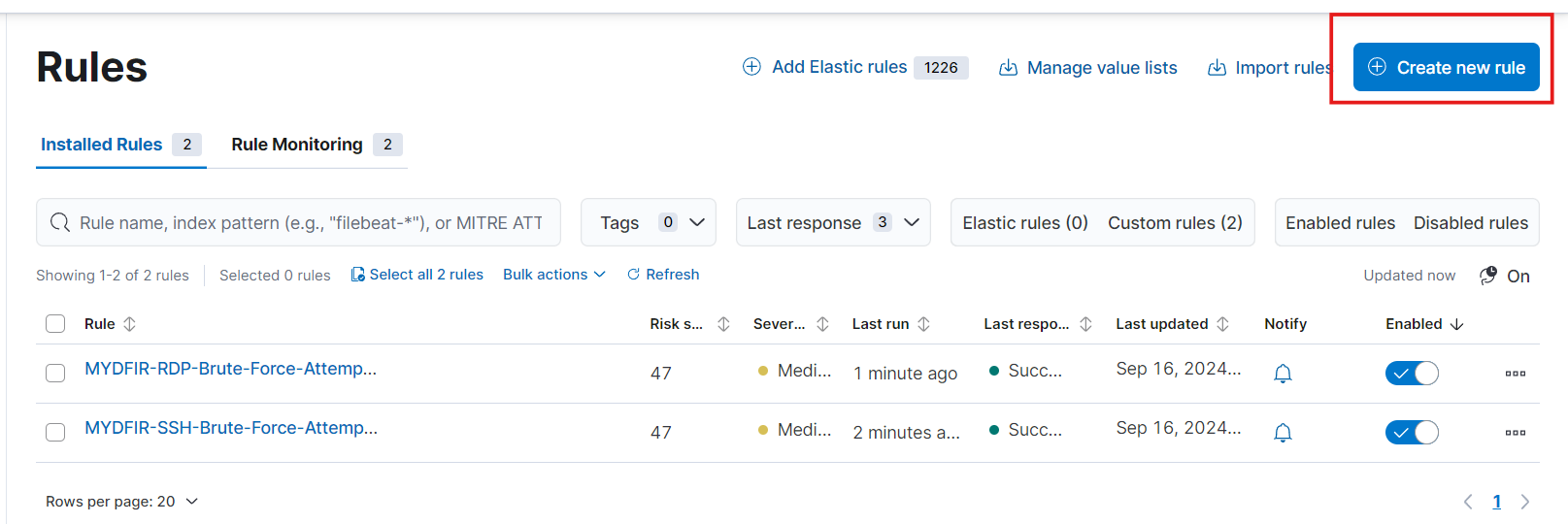1568x524 pixels.
Task: Sort by Last run arrows icon
Action: [x=923, y=324]
